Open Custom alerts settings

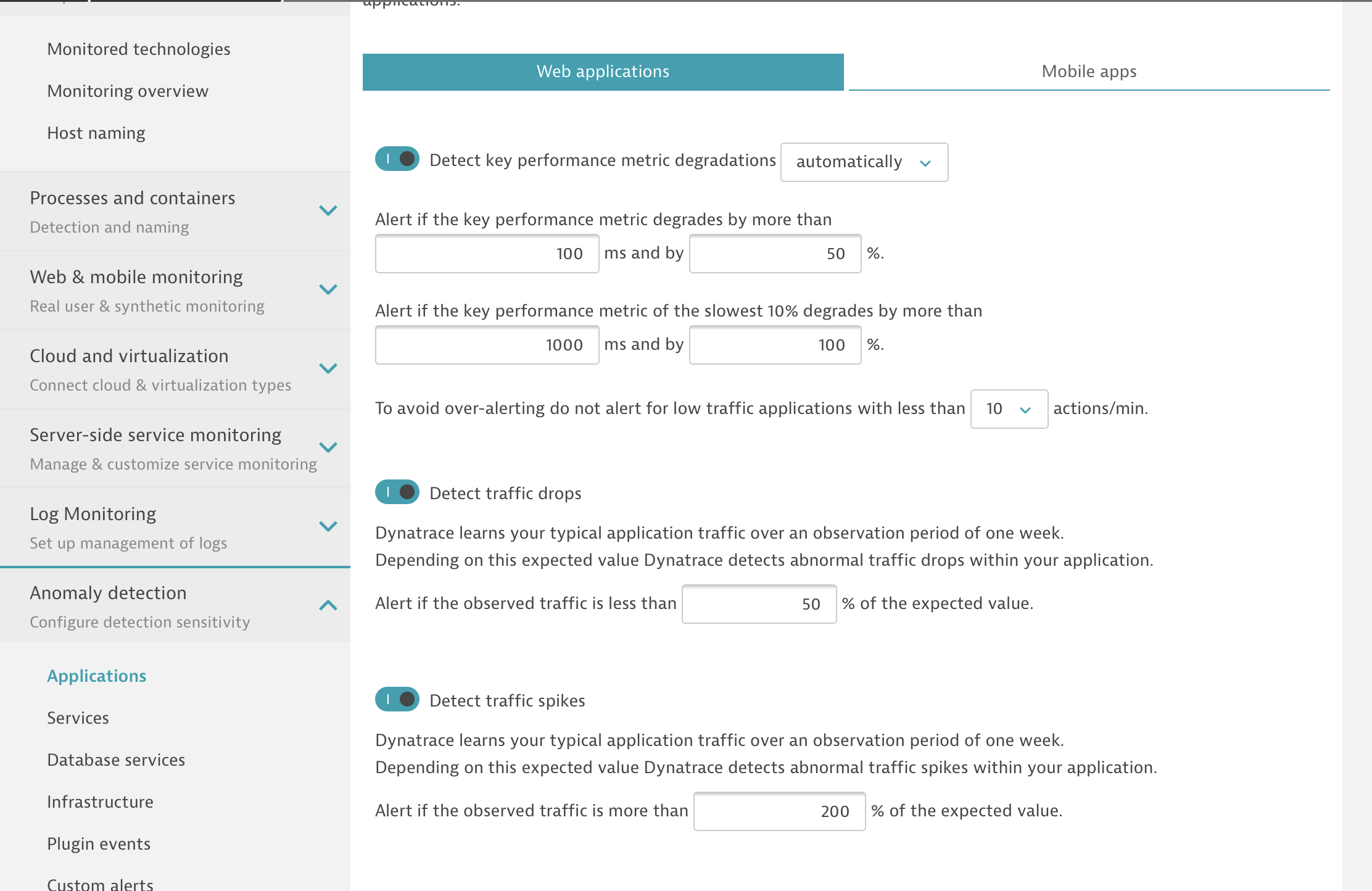point(100,884)
